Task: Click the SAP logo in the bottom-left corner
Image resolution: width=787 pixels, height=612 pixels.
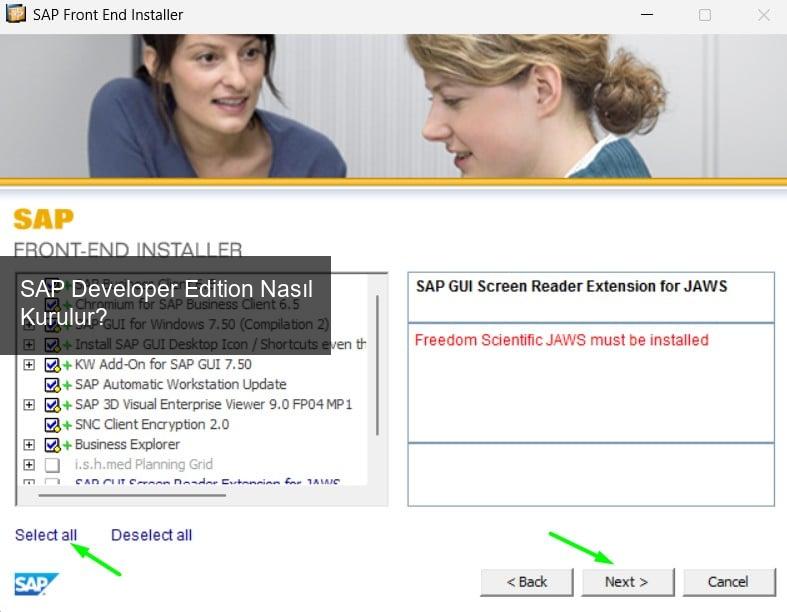Action: point(36,584)
